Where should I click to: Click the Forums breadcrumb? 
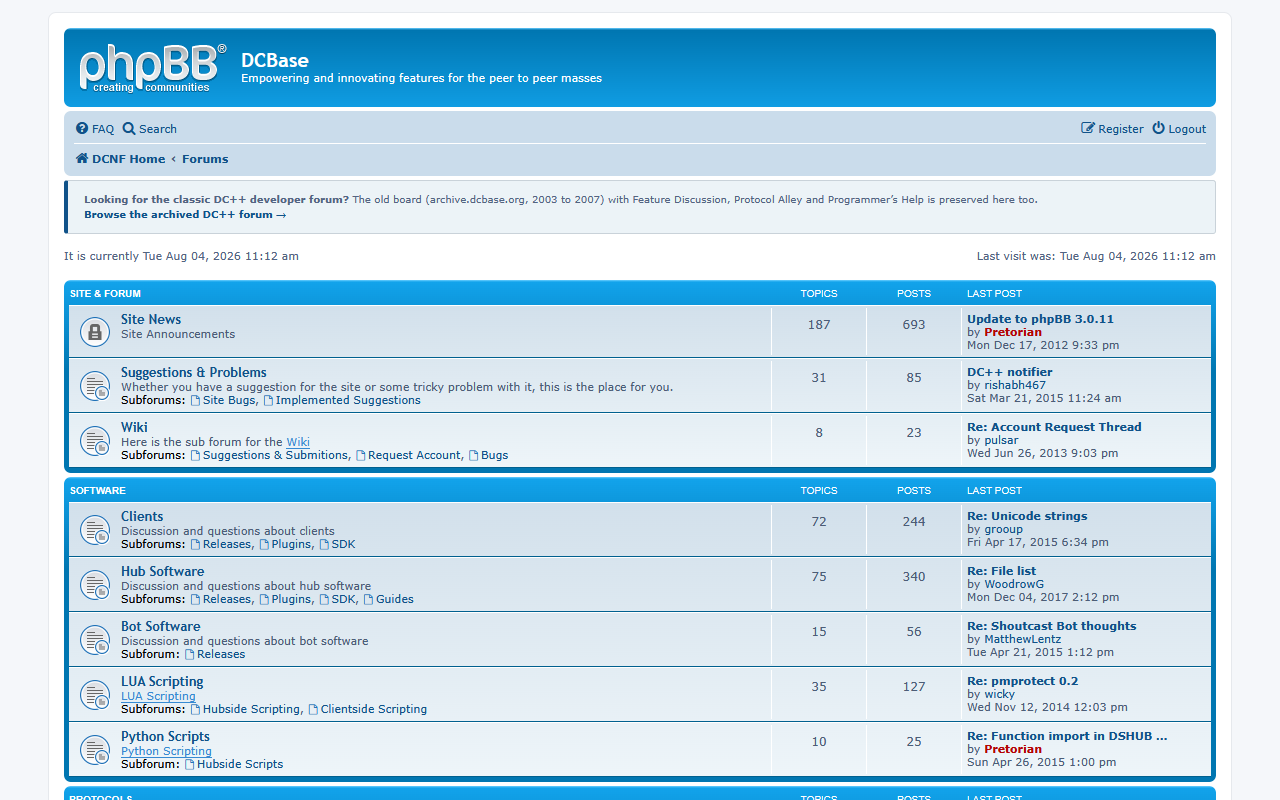coord(205,159)
